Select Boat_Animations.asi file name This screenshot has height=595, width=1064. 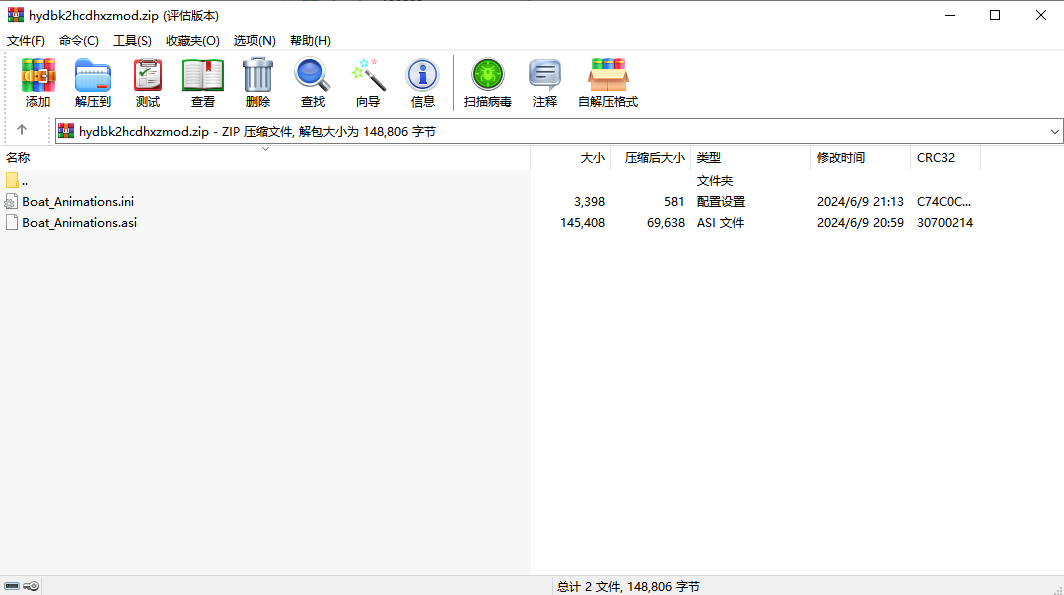[x=79, y=223]
